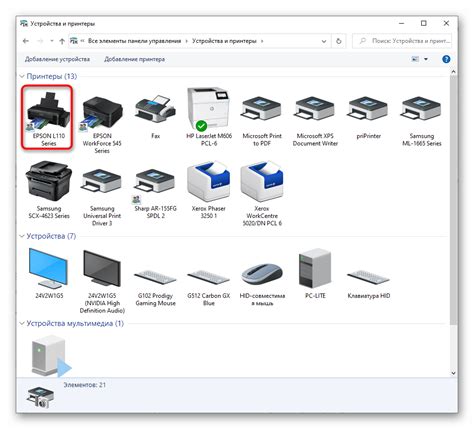Click the scrollbar up arrow
The height and width of the screenshot is (429, 474).
453,72
